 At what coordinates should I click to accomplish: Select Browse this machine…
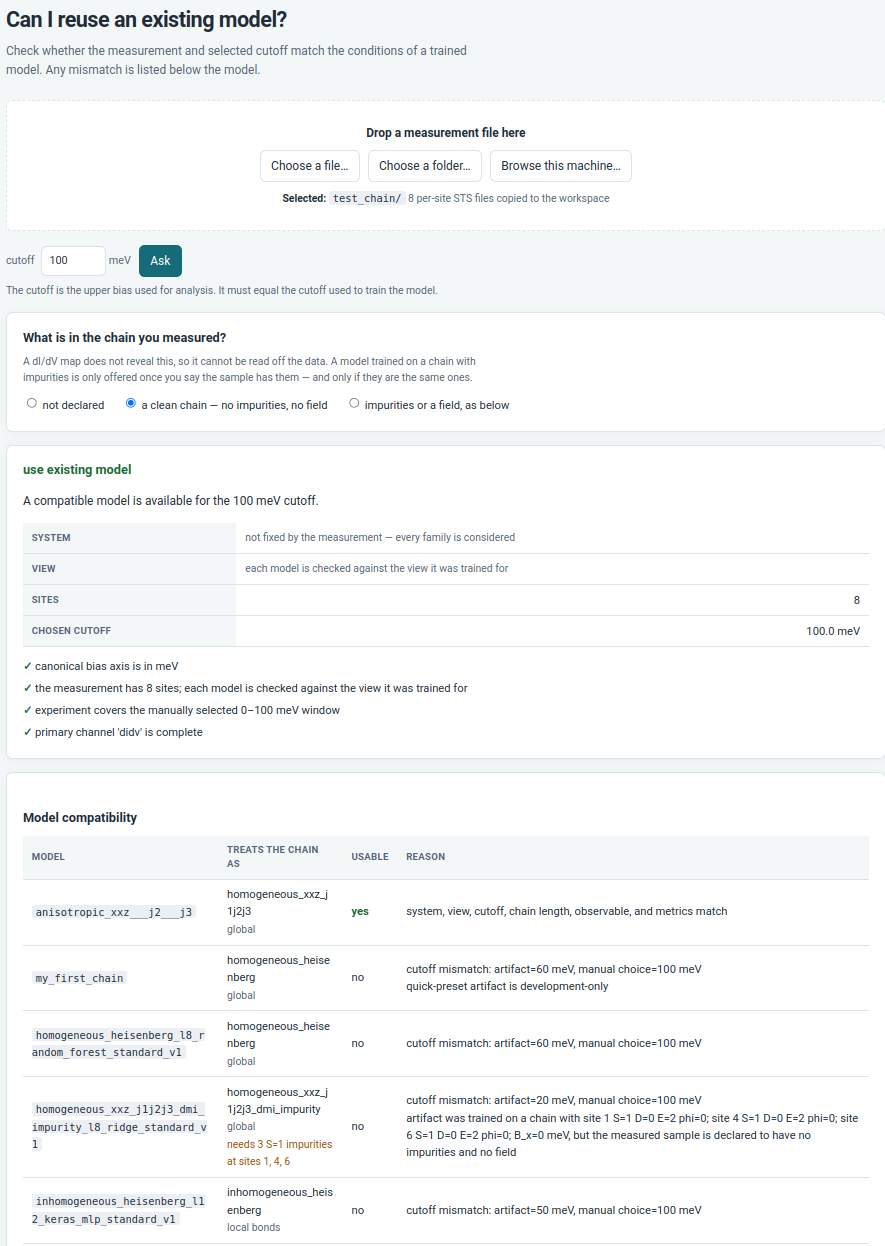pyautogui.click(x=561, y=166)
